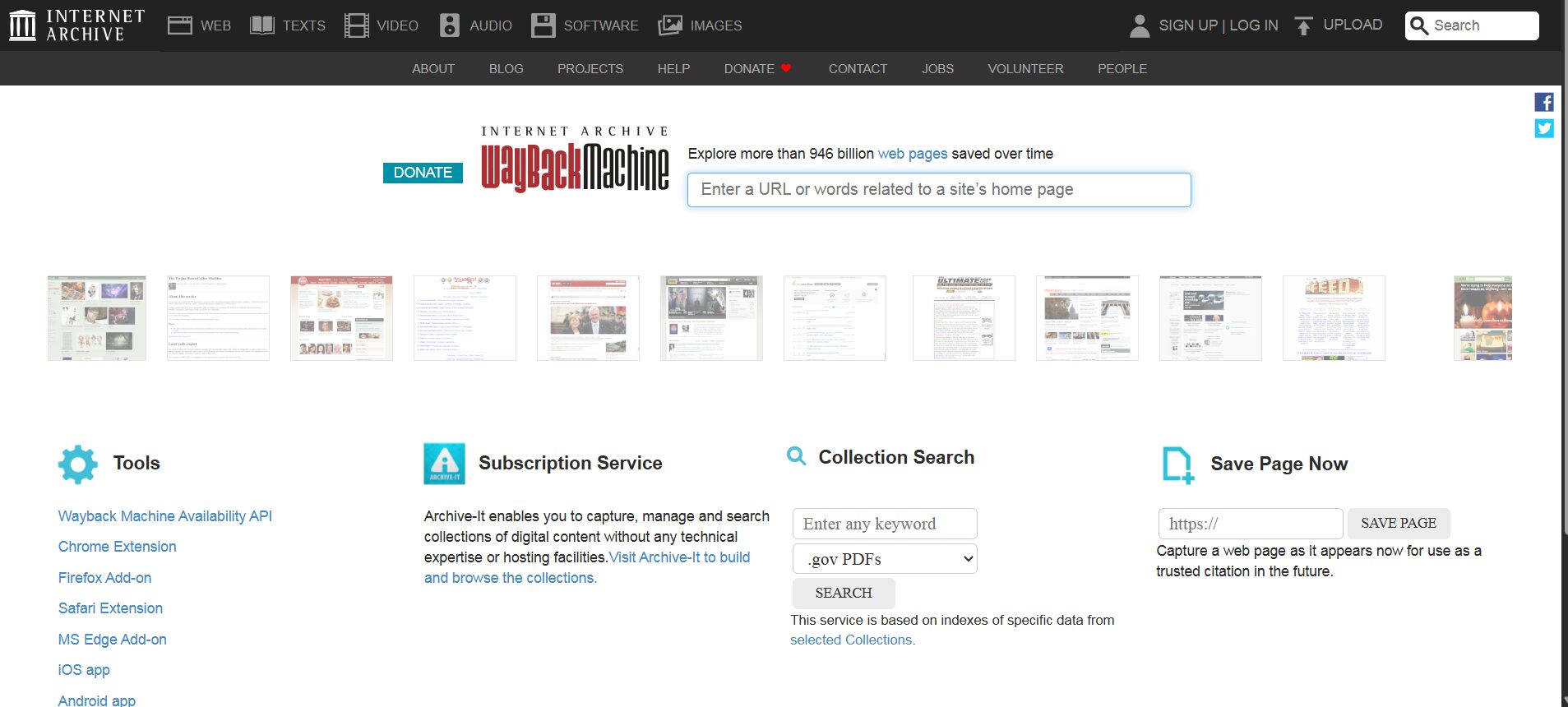Screen dimensions: 1568x707
Task: Open the CONTACT menu item
Action: pyautogui.click(x=858, y=69)
